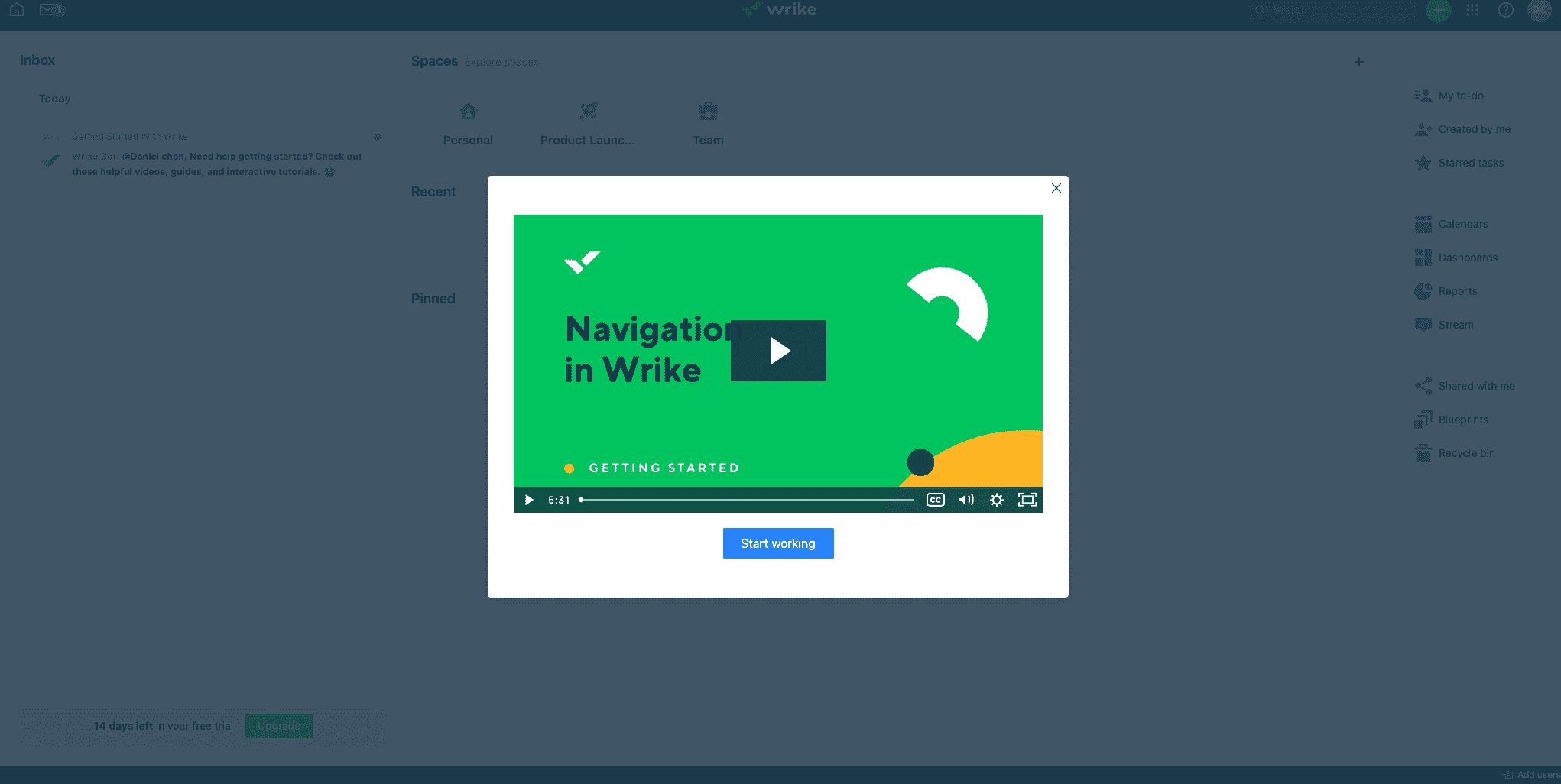Close the video tutorial dialog
This screenshot has height=784, width=1561.
pos(1056,188)
